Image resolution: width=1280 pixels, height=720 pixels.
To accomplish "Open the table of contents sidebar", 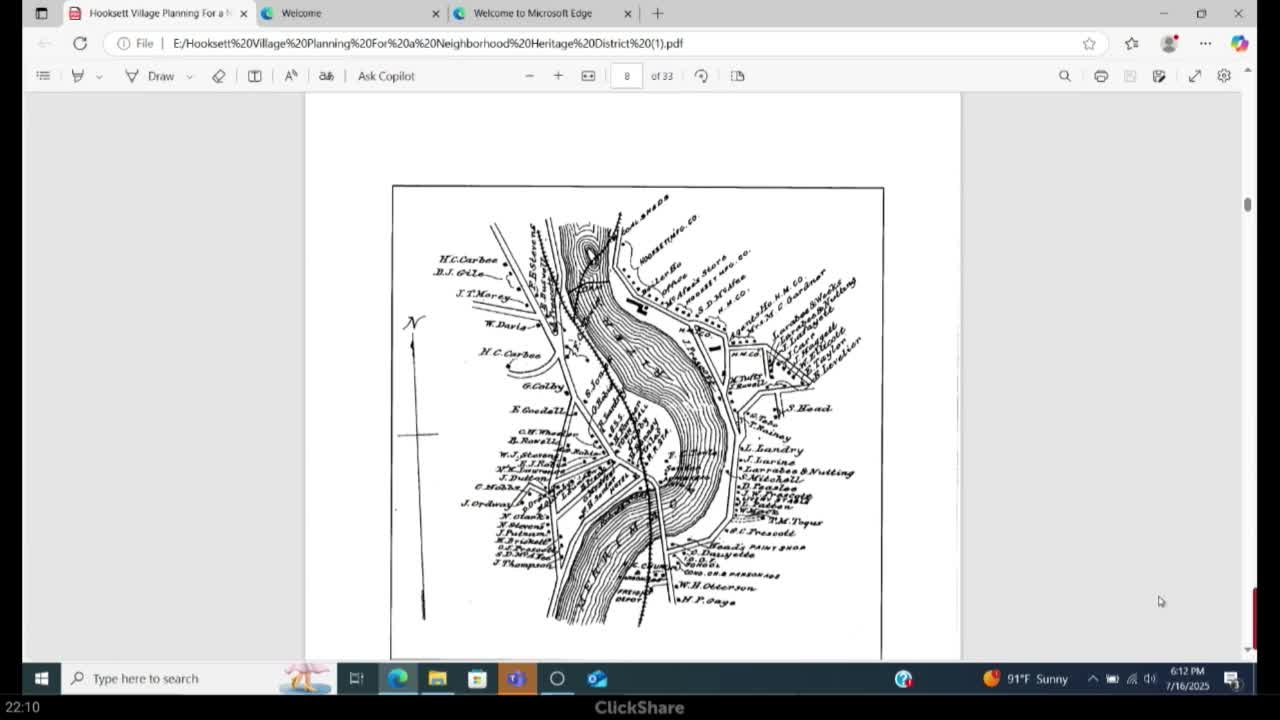I will (x=43, y=76).
